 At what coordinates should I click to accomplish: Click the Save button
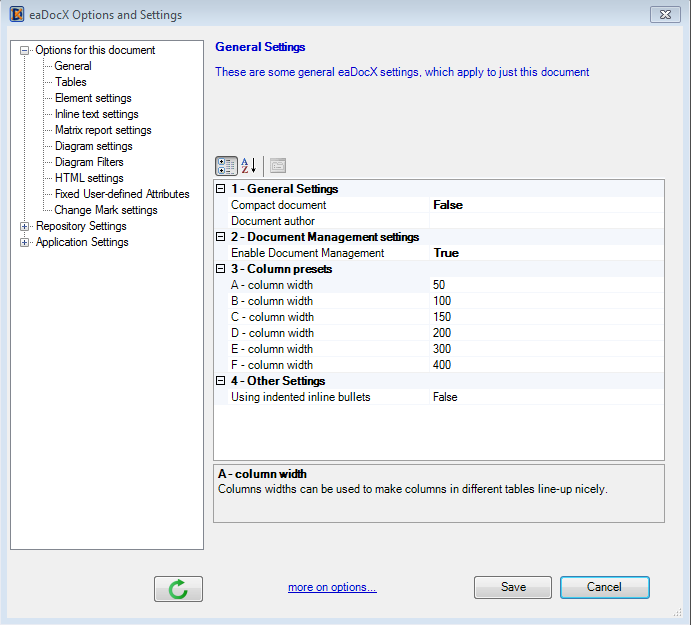click(x=513, y=587)
